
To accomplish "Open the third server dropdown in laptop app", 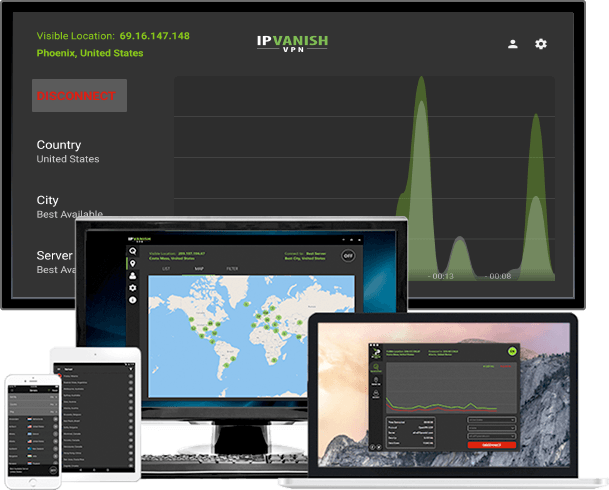I will point(492,436).
